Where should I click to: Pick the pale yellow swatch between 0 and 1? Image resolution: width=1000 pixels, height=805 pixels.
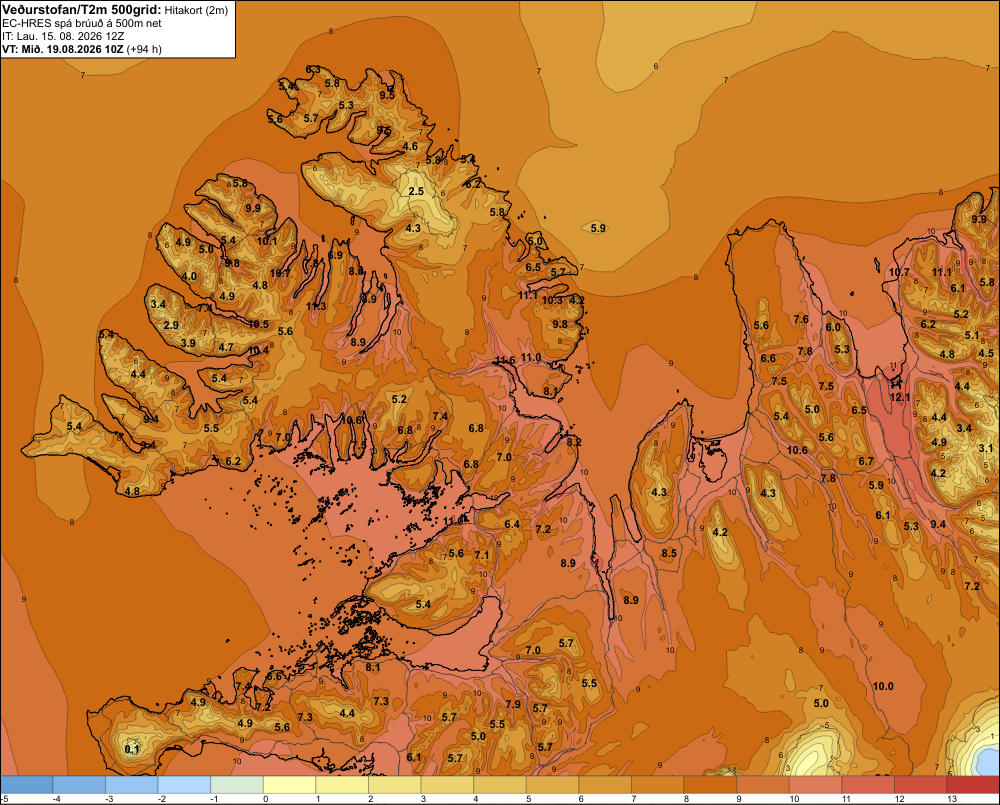click(x=290, y=785)
